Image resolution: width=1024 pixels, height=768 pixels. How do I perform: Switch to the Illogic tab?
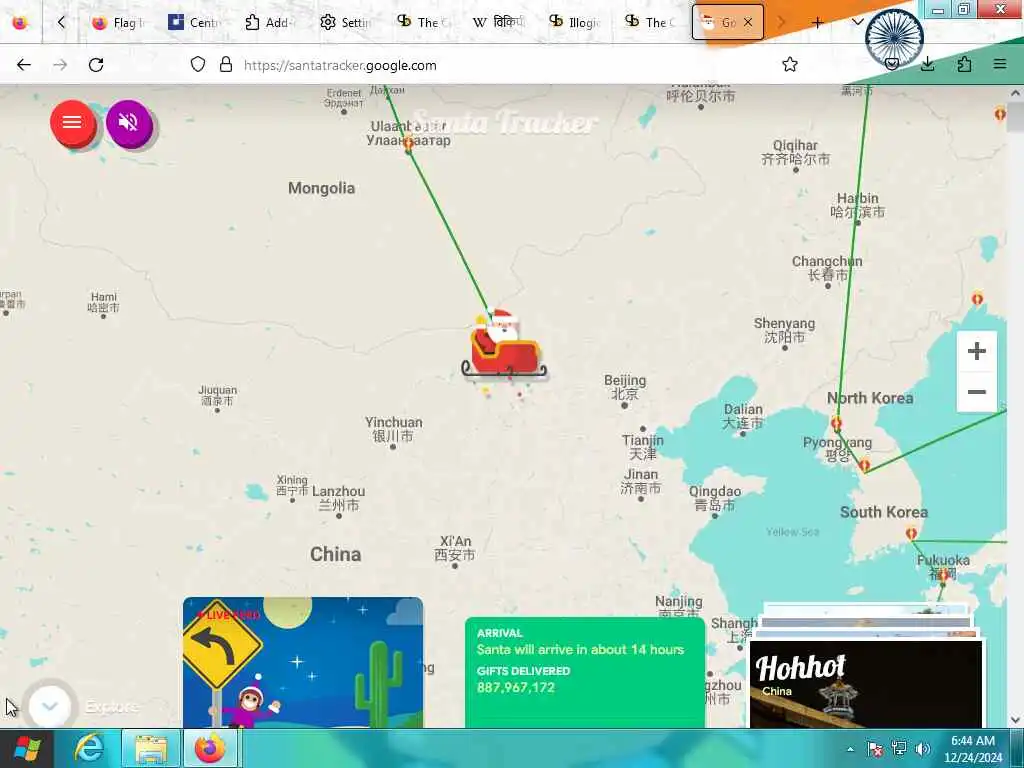[x=575, y=23]
